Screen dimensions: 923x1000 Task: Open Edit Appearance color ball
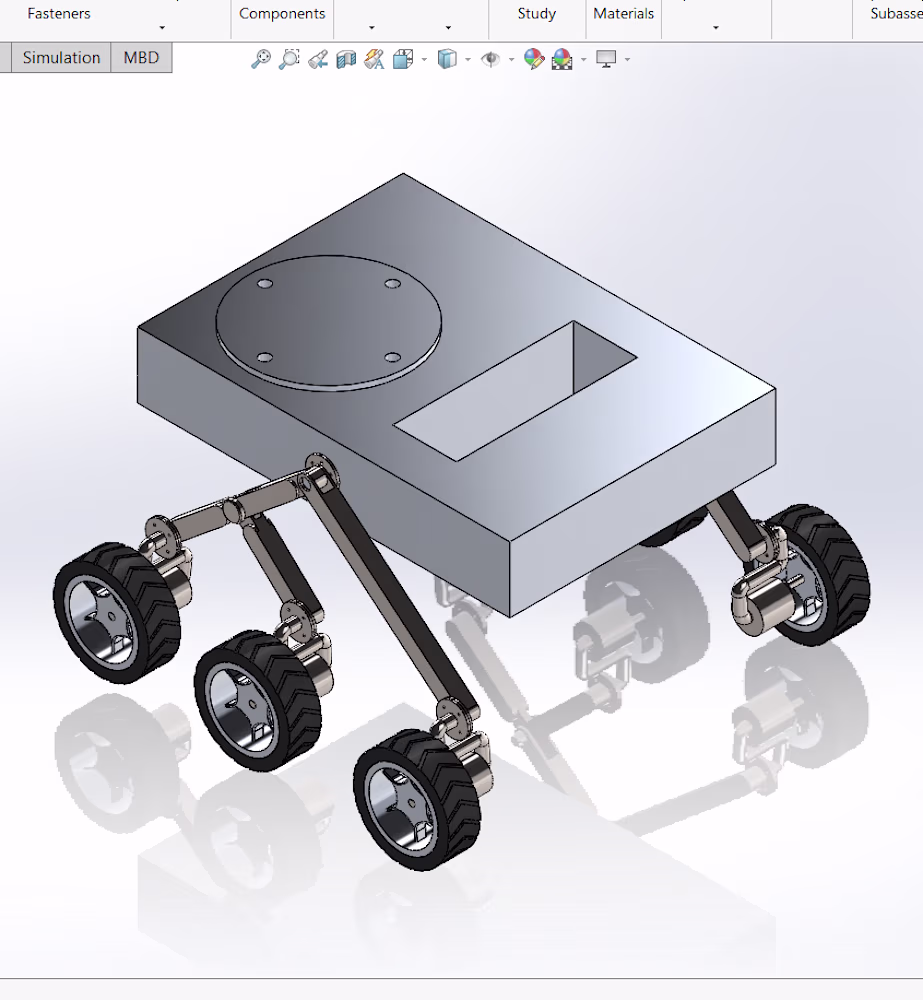[534, 59]
